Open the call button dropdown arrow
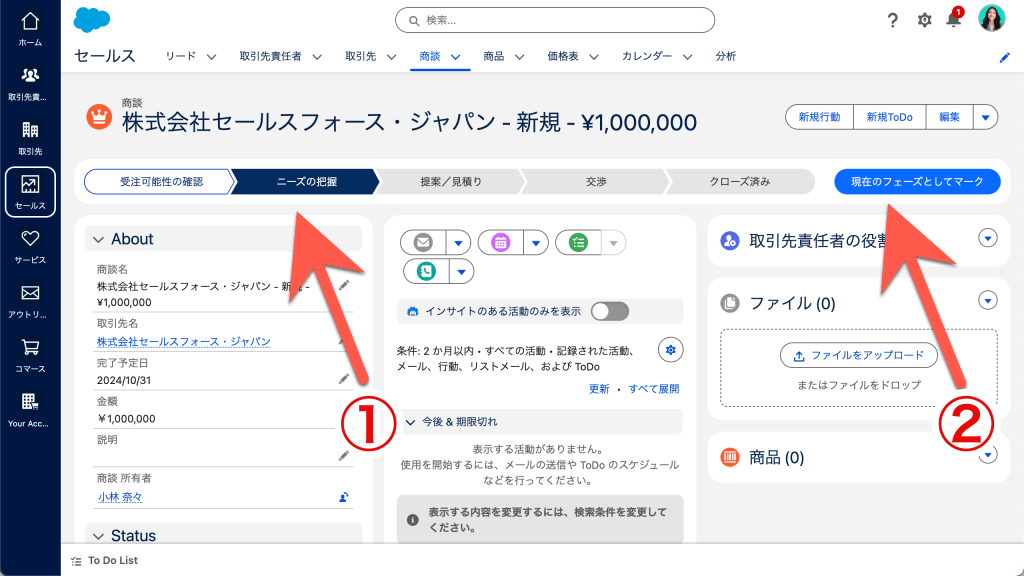This screenshot has height=576, width=1024. click(x=461, y=271)
